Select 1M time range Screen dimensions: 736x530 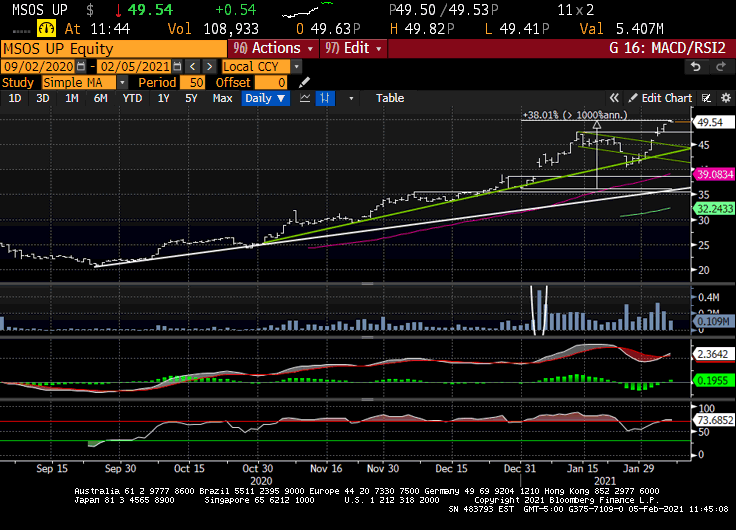(71, 98)
